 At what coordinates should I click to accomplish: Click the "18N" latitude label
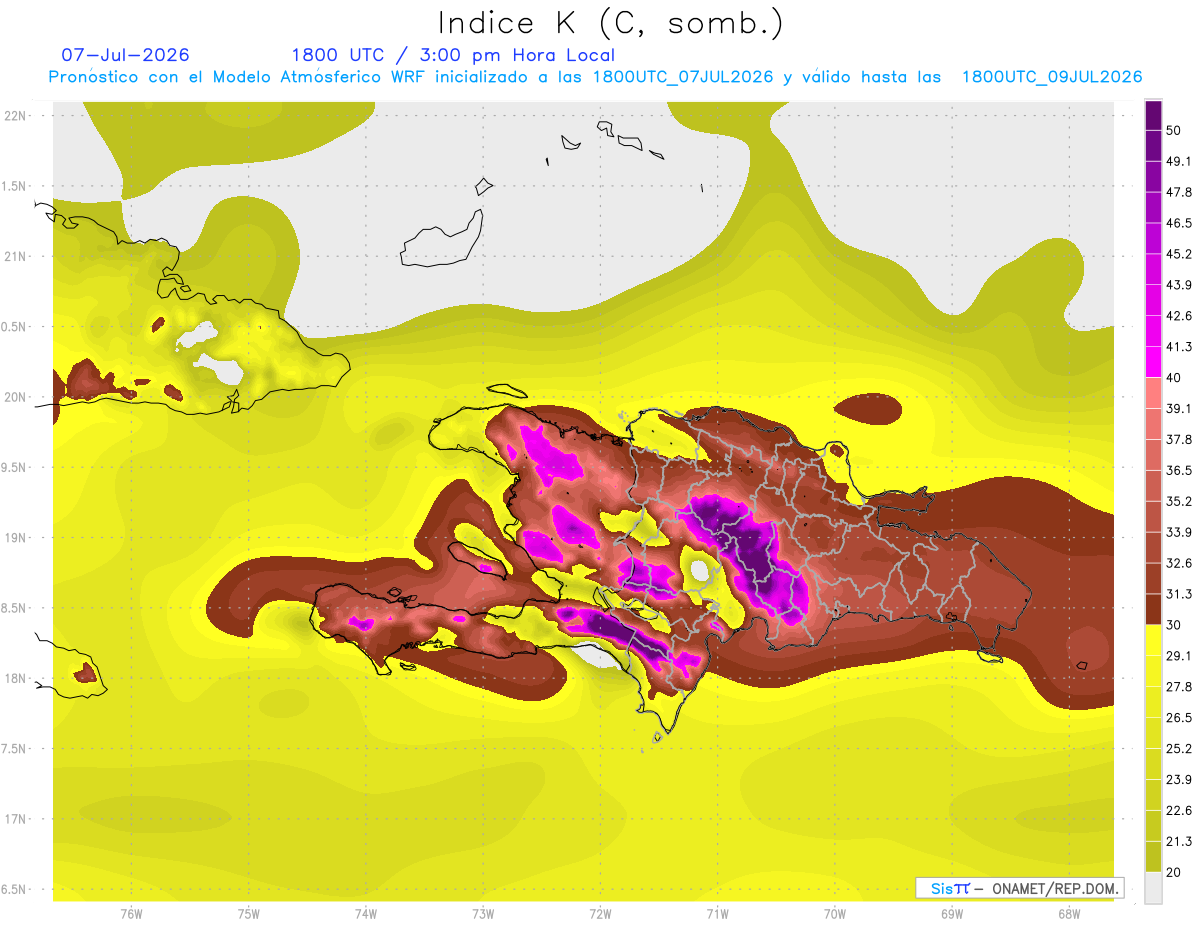click(x=15, y=678)
